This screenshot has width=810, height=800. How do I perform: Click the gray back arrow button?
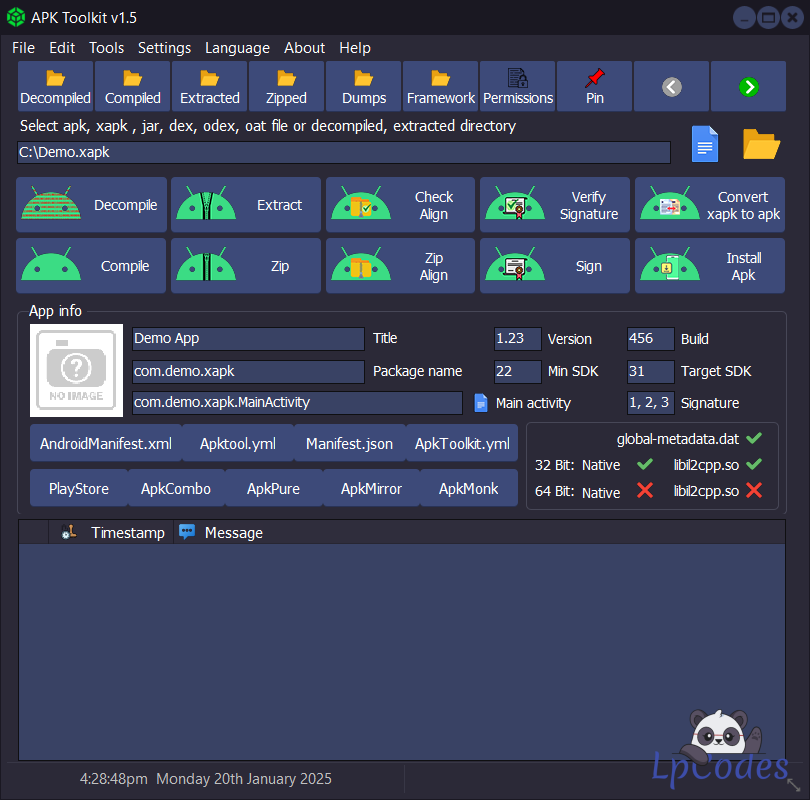click(672, 87)
